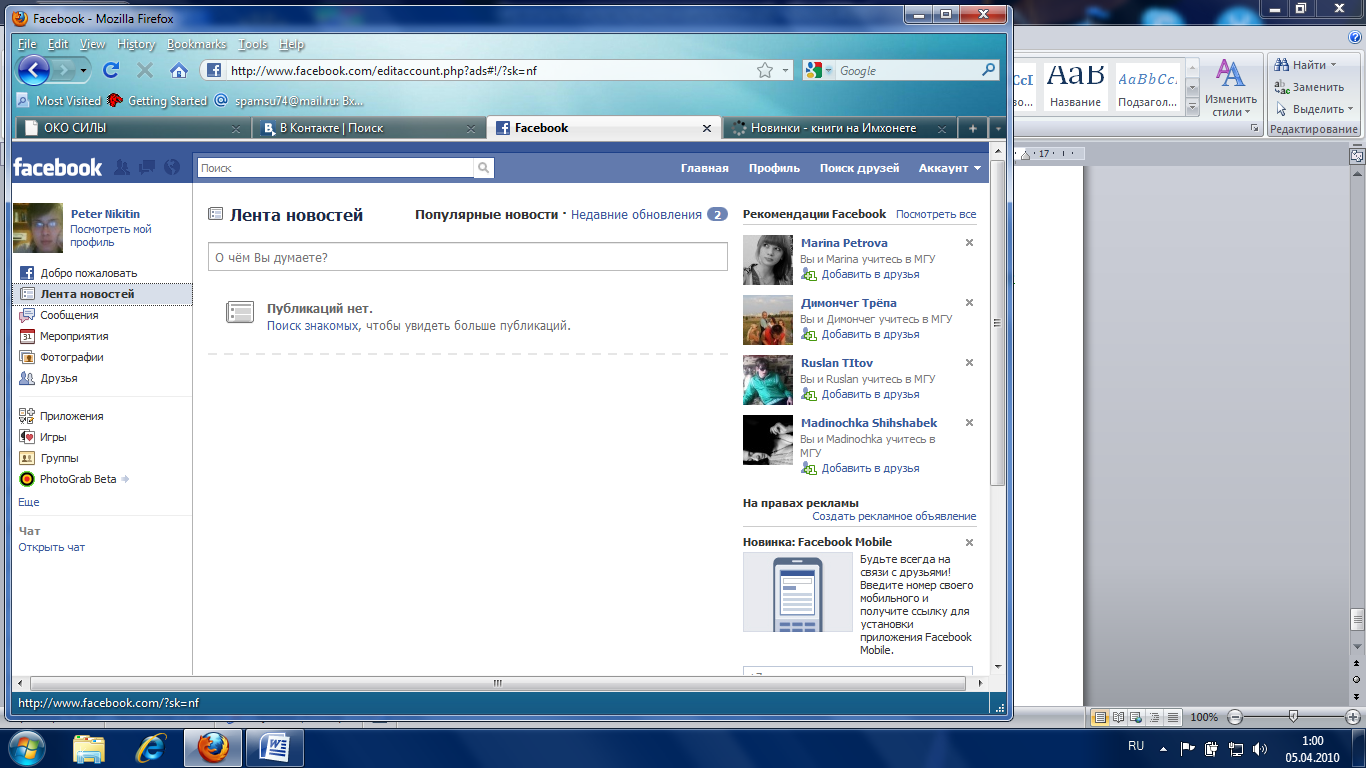Move the Word zoom slider handle
This screenshot has height=768, width=1366.
click(1294, 717)
